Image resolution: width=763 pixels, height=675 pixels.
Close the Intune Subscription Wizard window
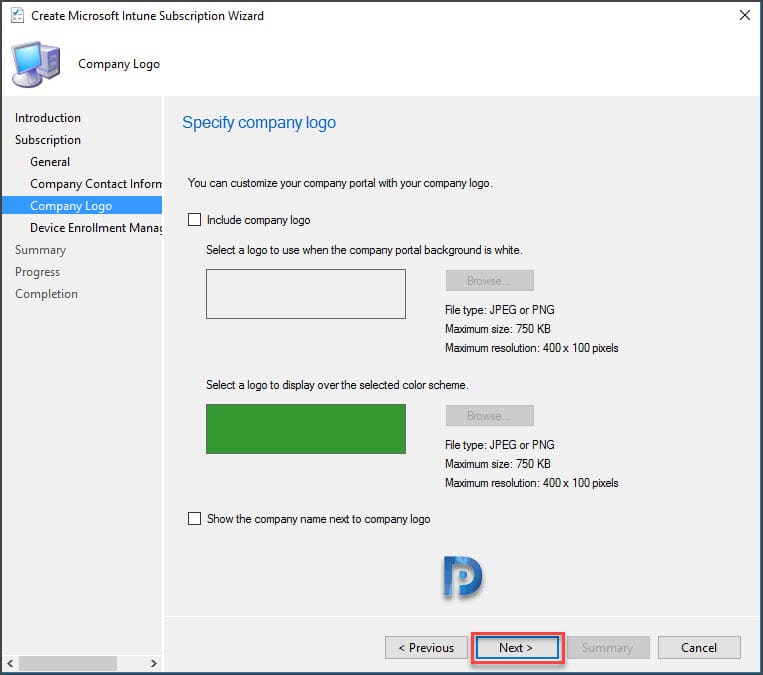click(x=745, y=16)
